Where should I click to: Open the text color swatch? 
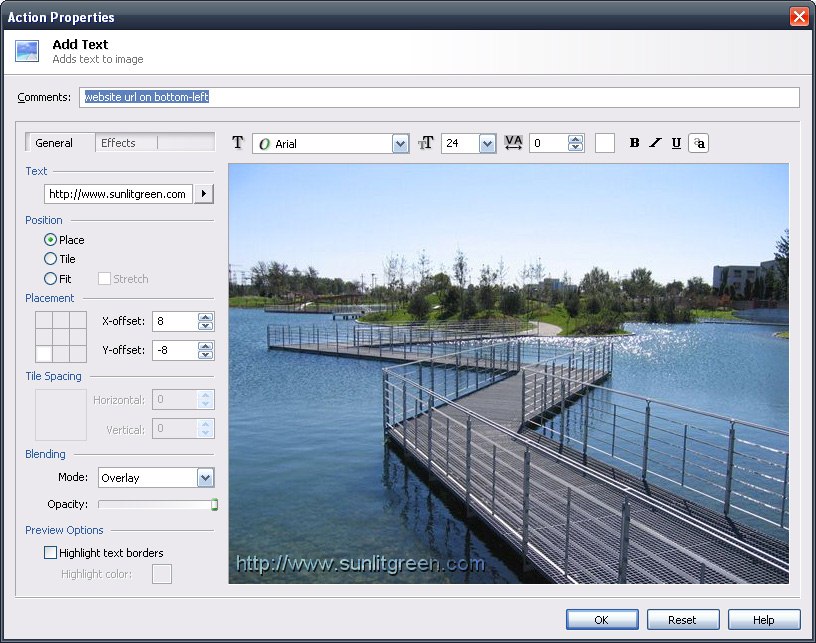click(x=605, y=143)
